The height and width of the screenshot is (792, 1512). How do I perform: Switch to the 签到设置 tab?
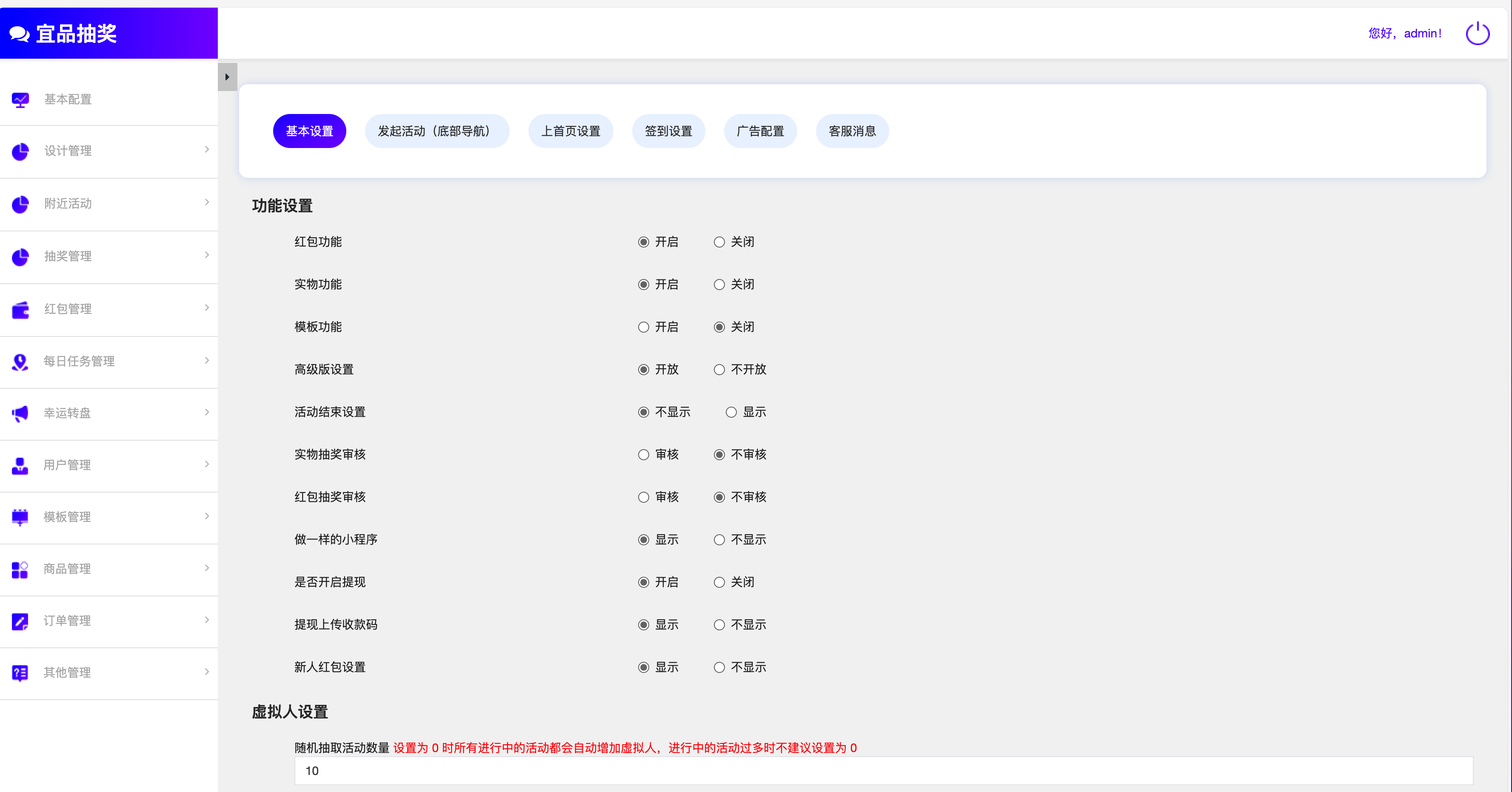668,131
